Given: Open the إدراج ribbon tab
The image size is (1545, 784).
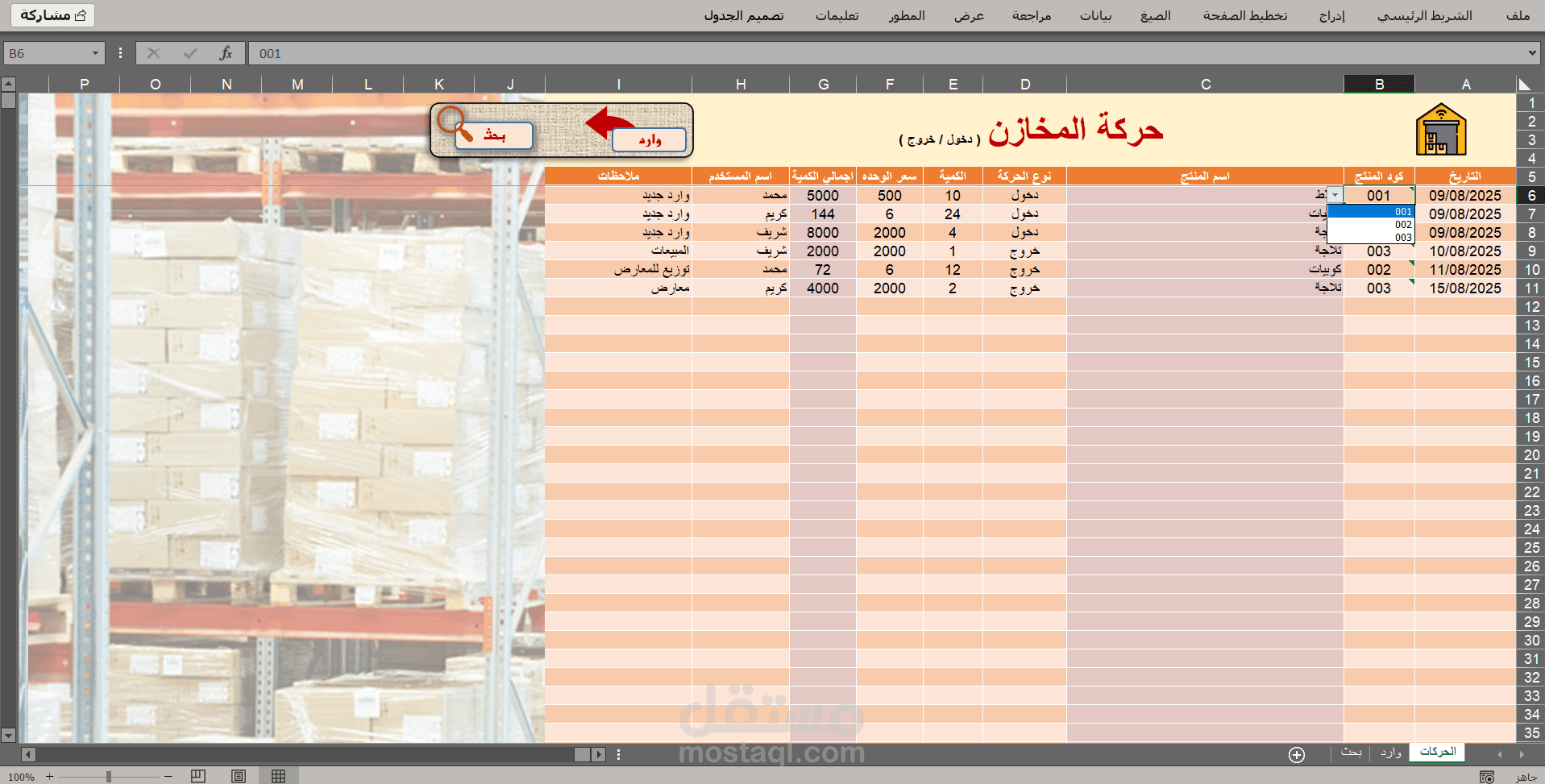Looking at the screenshot, I should tap(1332, 15).
